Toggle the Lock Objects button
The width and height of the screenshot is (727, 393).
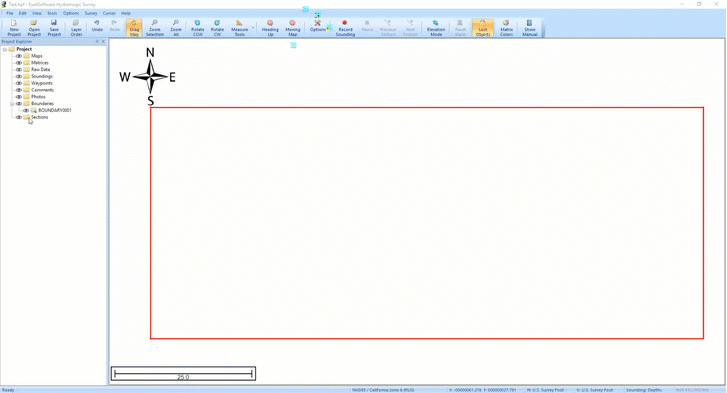coord(483,28)
